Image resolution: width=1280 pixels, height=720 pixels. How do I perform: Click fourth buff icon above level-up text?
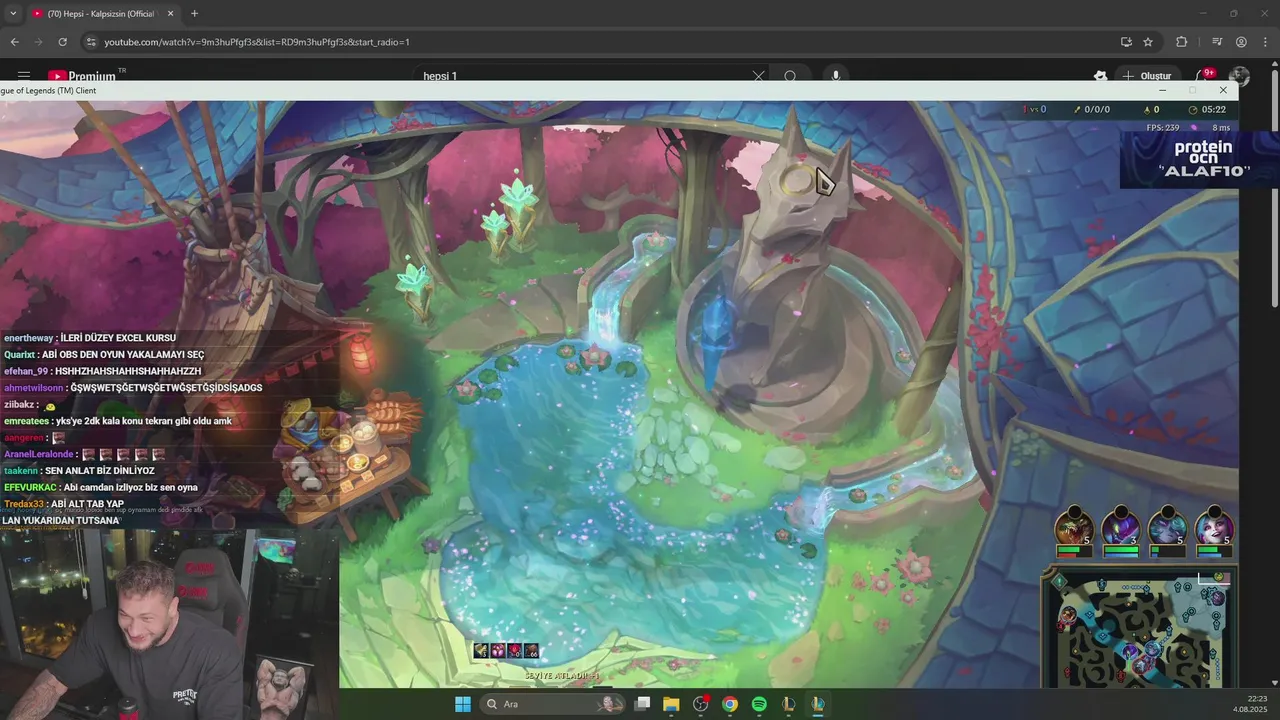pyautogui.click(x=532, y=651)
